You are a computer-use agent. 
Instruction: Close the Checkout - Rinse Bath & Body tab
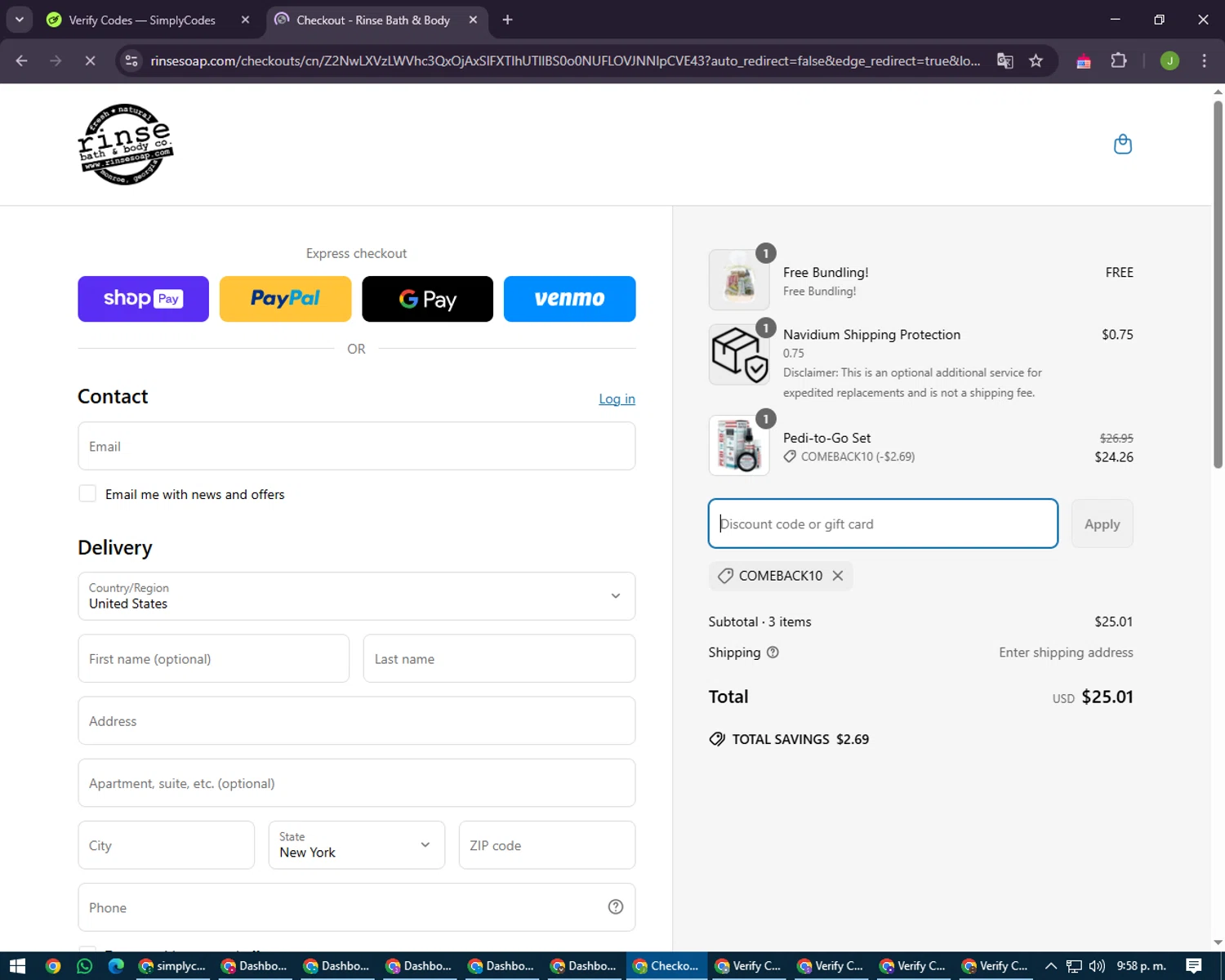pyautogui.click(x=473, y=20)
